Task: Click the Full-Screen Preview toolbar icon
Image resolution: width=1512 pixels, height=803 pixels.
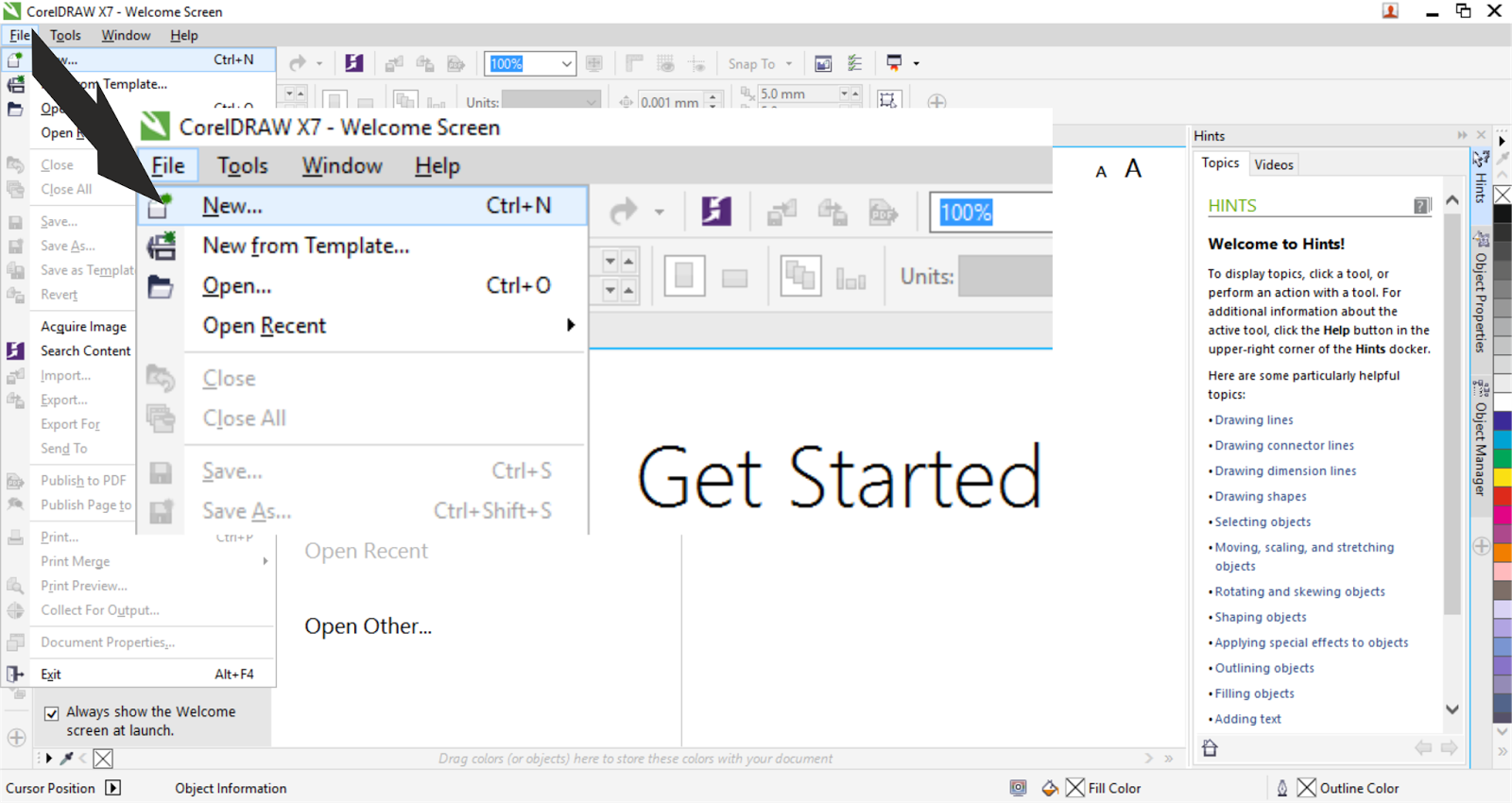Action: [594, 63]
